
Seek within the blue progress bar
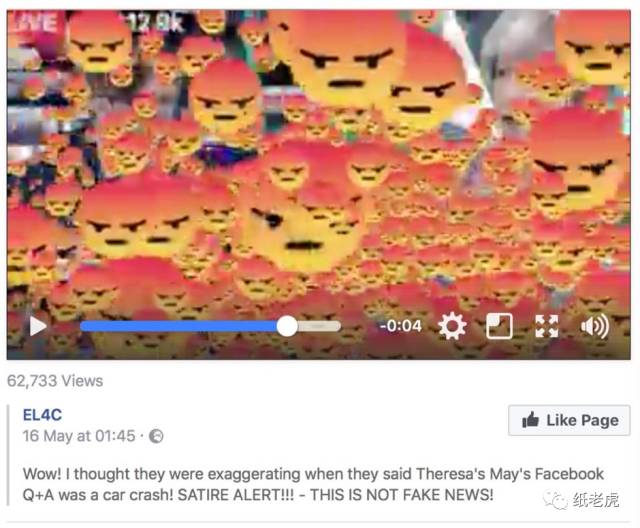pos(180,326)
